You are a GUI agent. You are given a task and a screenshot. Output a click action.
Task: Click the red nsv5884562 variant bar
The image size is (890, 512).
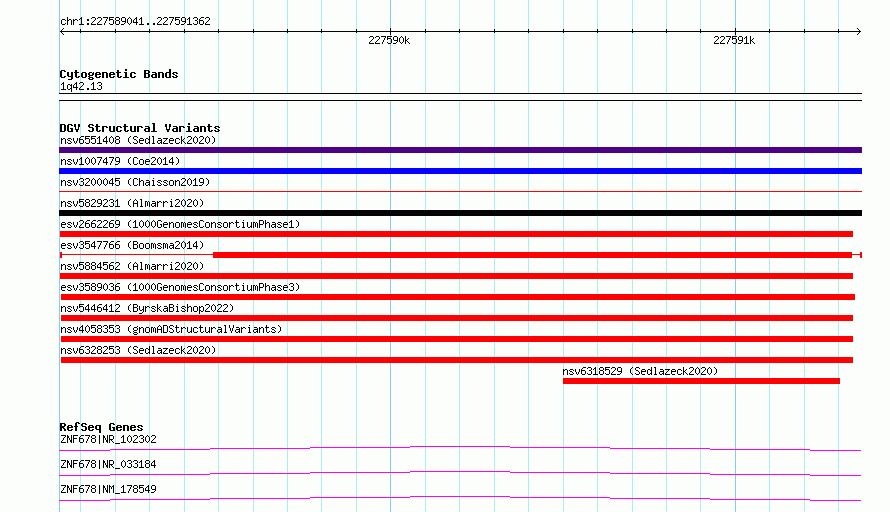[x=456, y=276]
